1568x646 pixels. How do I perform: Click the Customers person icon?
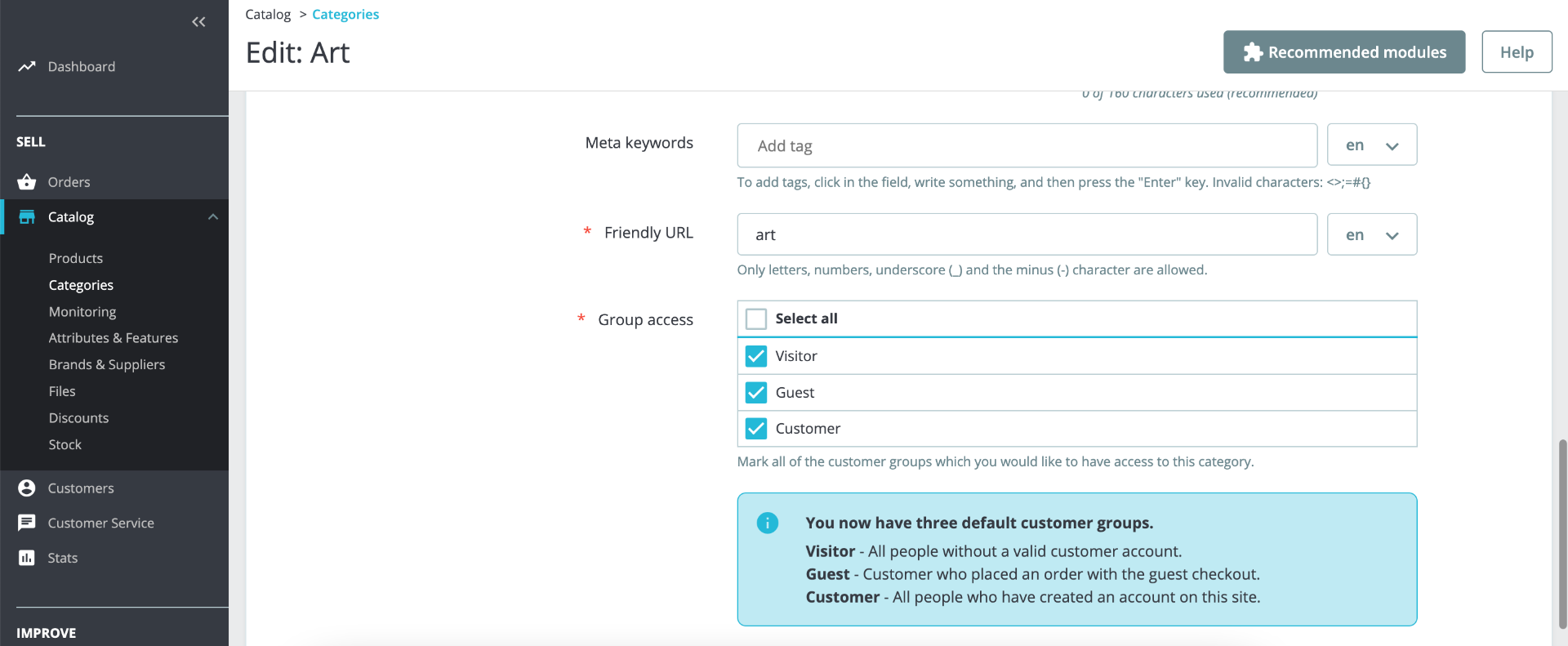click(27, 488)
